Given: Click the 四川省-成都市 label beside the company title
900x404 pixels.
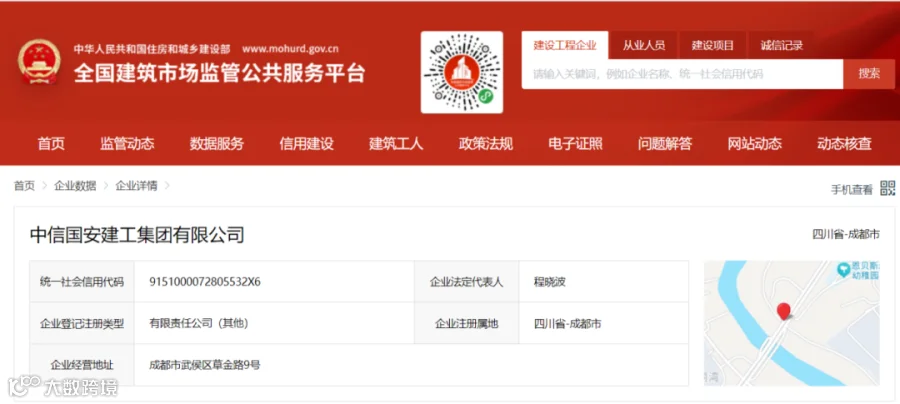Looking at the screenshot, I should (846, 234).
